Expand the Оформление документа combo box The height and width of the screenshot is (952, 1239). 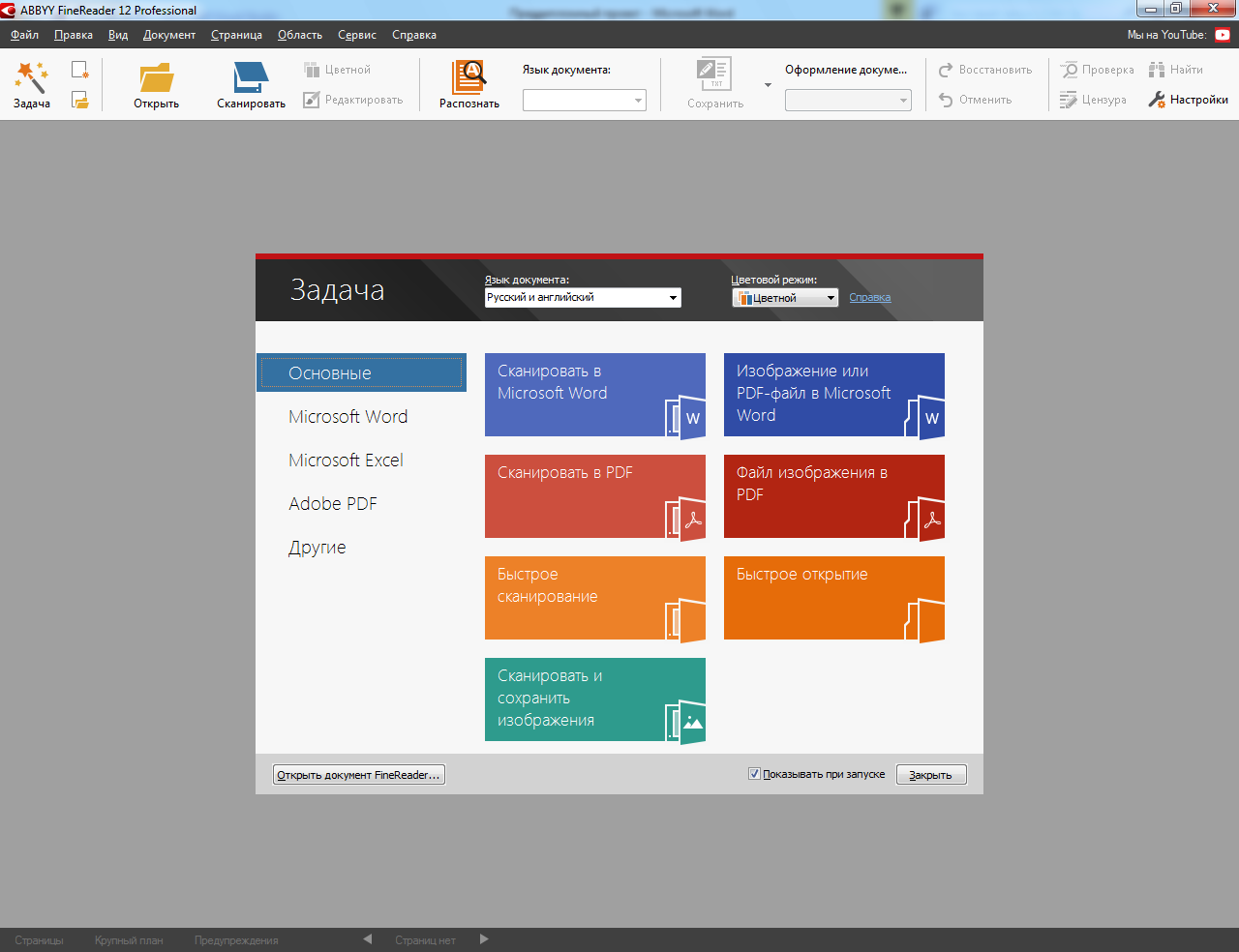click(x=848, y=100)
